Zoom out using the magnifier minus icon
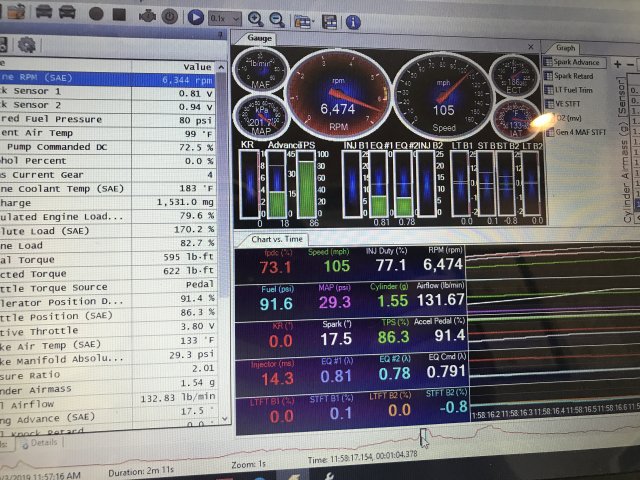640x480 pixels. pos(277,20)
